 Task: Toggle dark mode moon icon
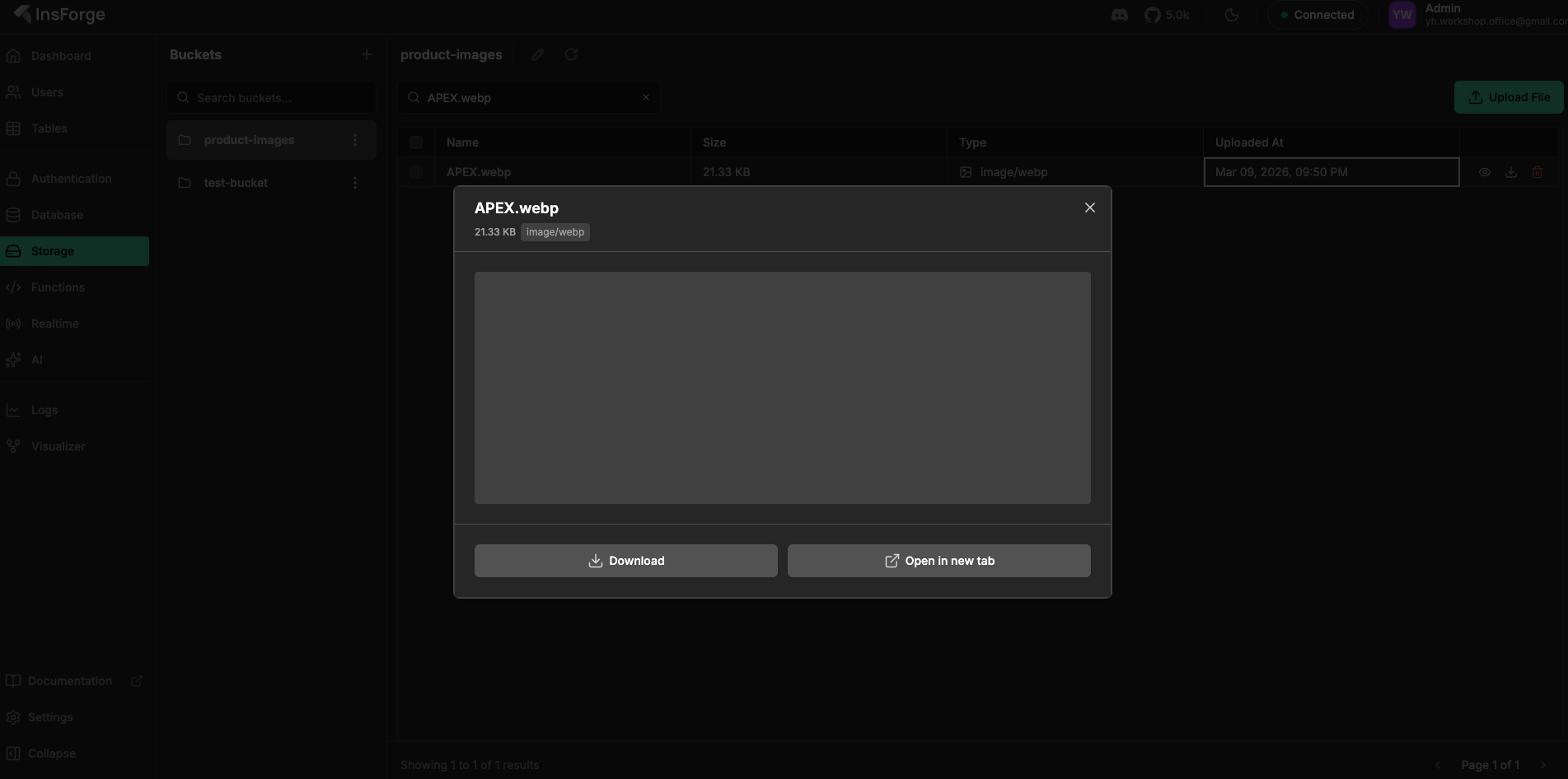1232,15
